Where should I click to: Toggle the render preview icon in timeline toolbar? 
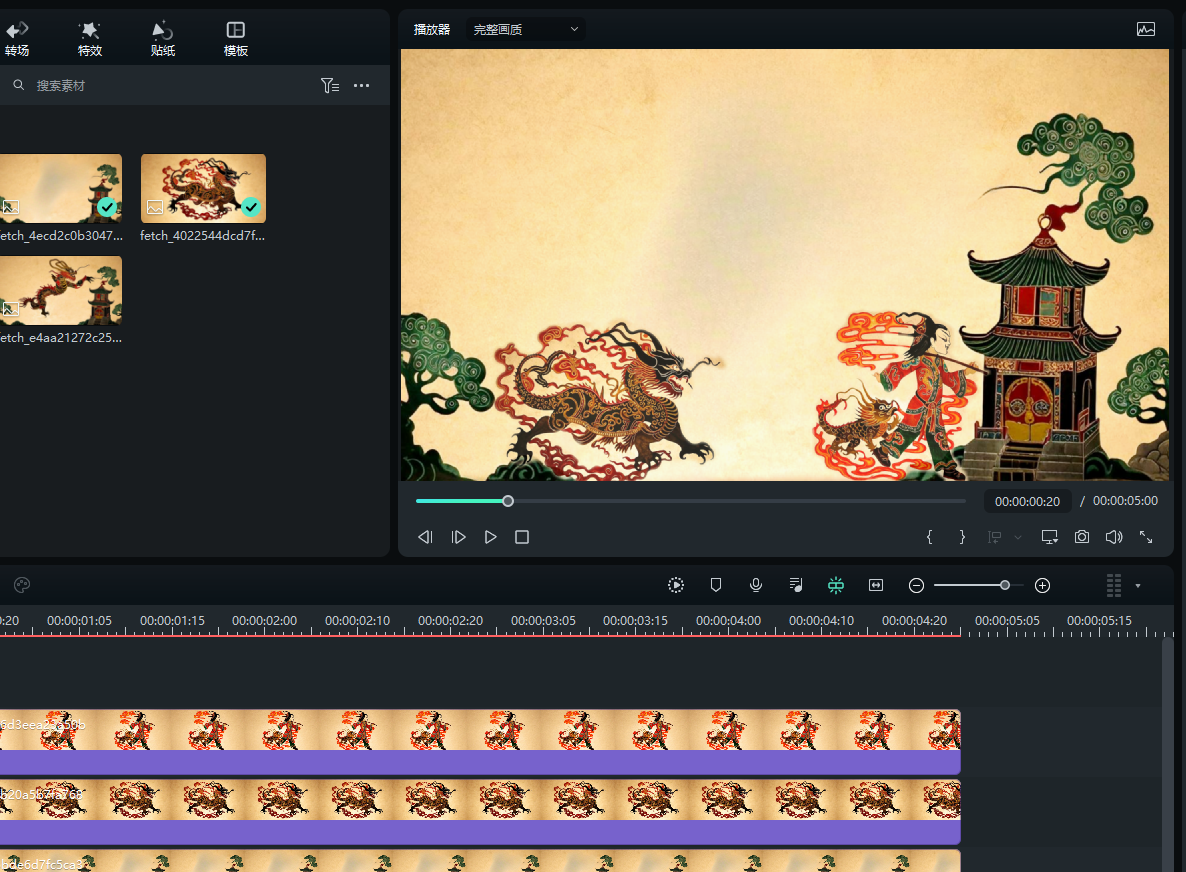pyautogui.click(x=676, y=585)
